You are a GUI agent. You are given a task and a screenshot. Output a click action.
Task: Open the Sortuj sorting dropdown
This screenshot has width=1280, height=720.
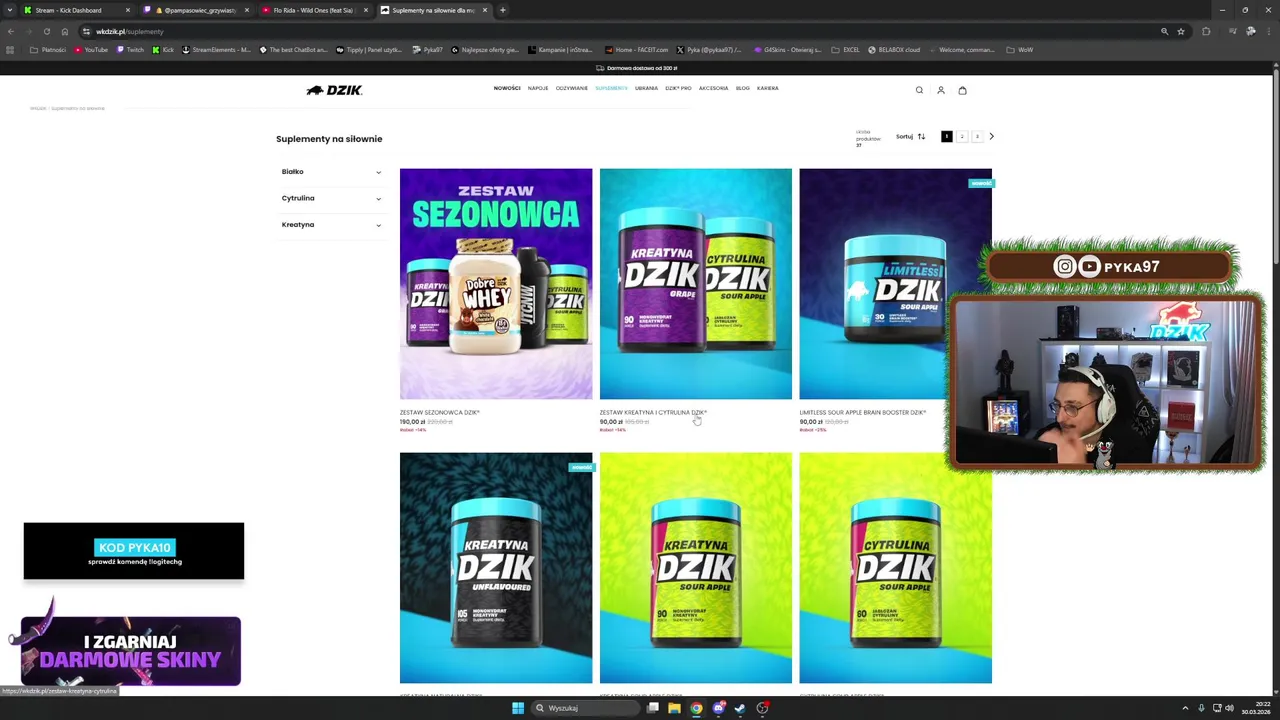[x=910, y=136]
